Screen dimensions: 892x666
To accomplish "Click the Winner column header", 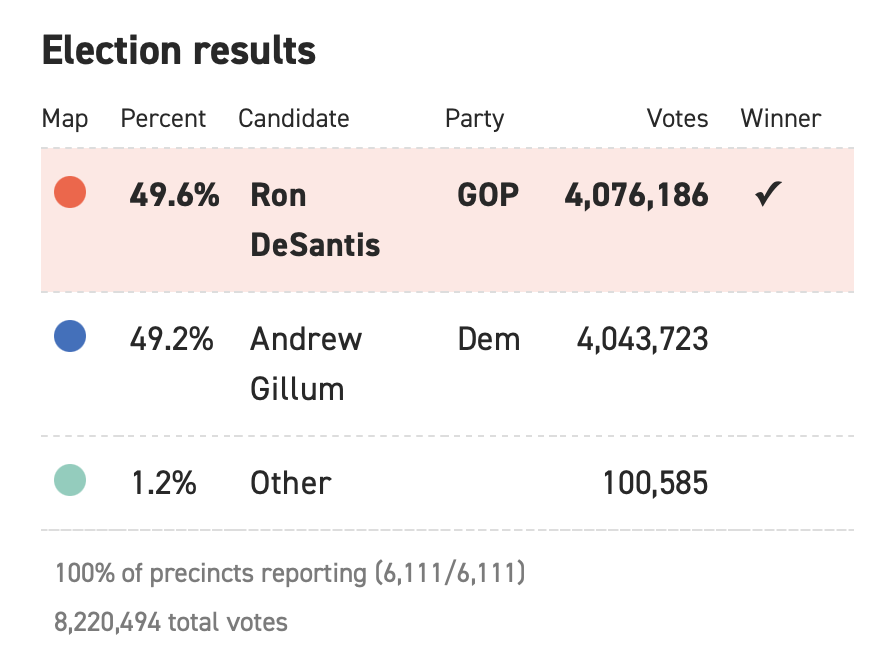I will click(780, 119).
